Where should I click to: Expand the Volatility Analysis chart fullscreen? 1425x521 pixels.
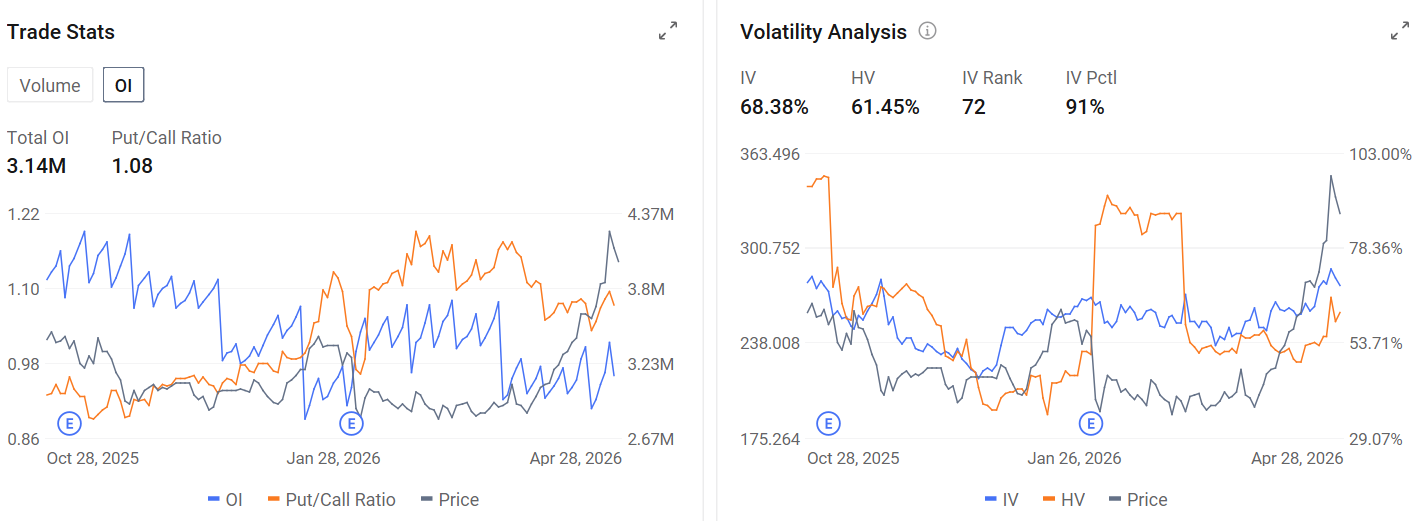[1400, 31]
